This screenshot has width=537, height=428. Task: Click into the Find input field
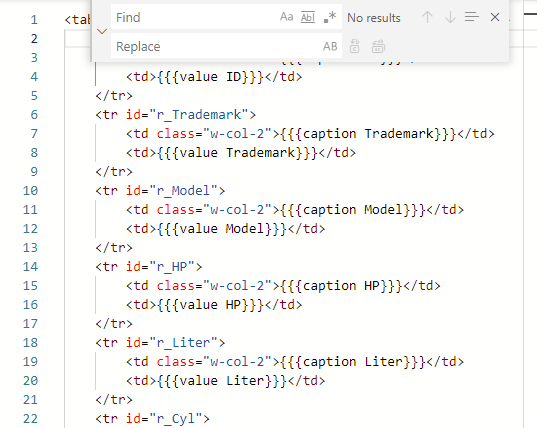(x=195, y=17)
